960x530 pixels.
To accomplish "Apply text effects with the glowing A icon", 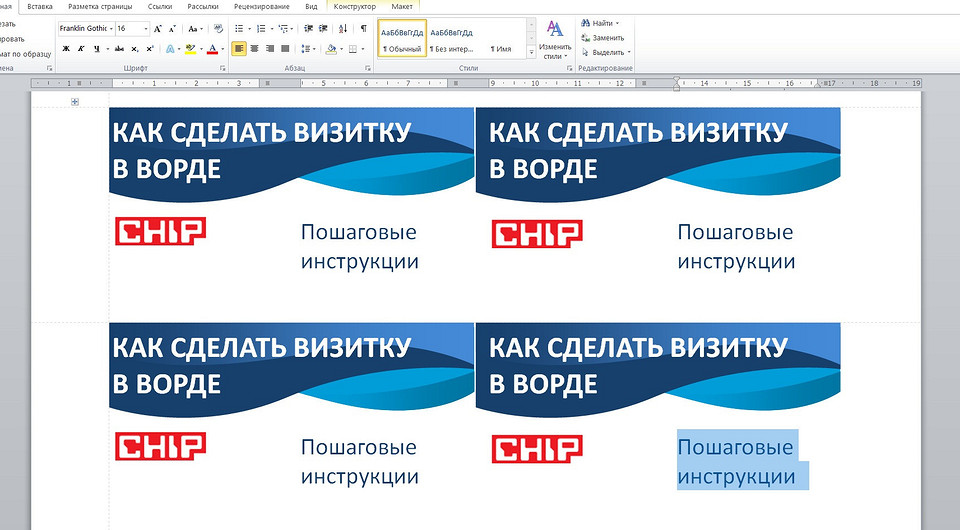I will pyautogui.click(x=170, y=49).
